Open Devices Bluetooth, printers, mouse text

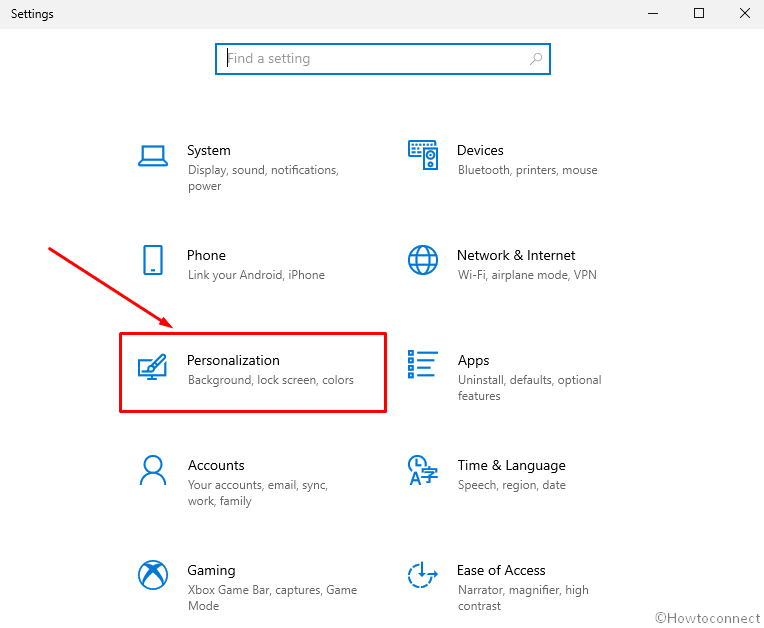[x=527, y=170]
